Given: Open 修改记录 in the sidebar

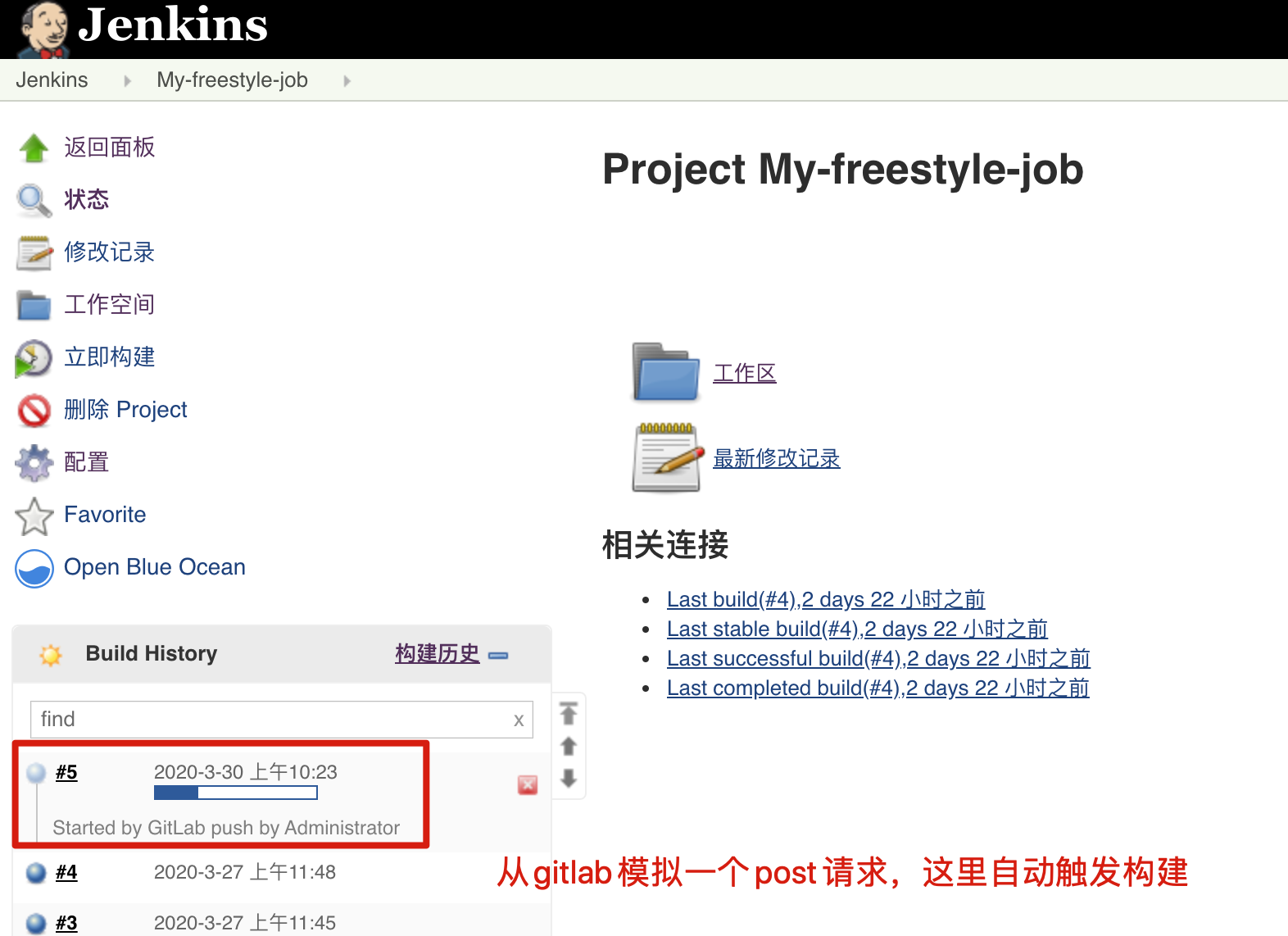Looking at the screenshot, I should pos(110,252).
